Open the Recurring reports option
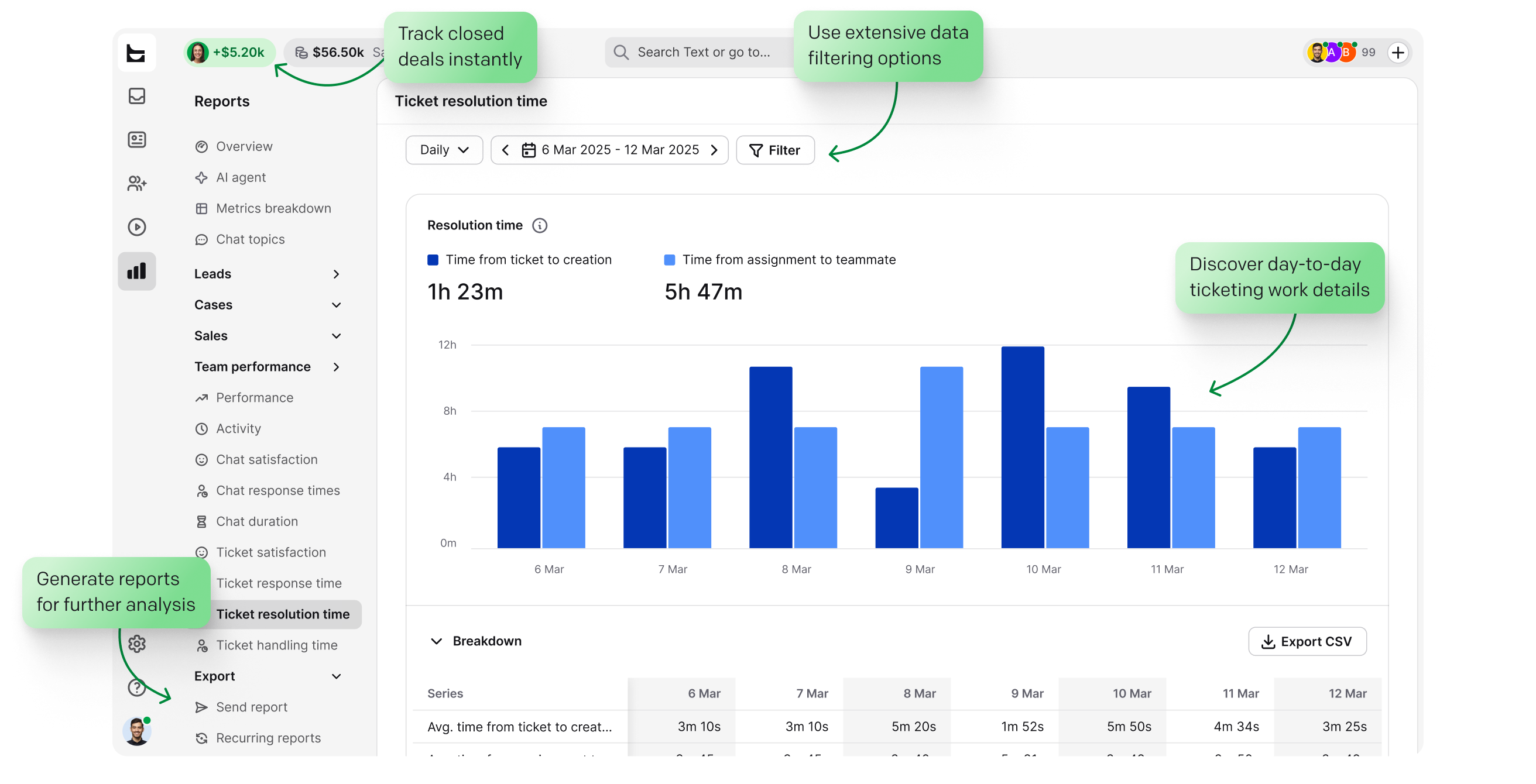 pos(268,739)
